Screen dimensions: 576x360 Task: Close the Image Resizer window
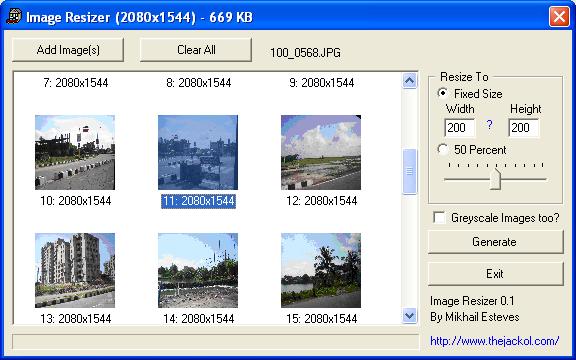[559, 17]
